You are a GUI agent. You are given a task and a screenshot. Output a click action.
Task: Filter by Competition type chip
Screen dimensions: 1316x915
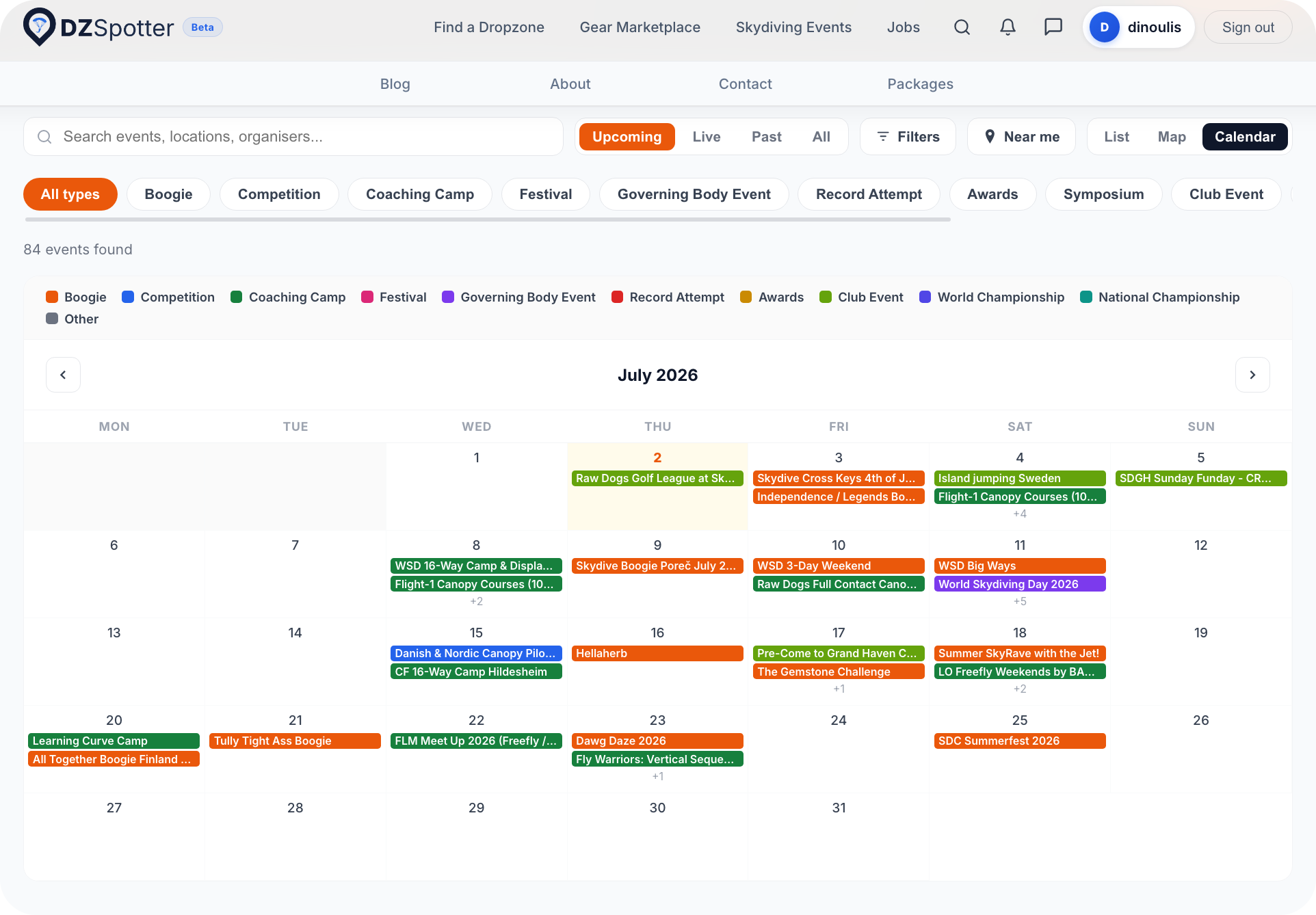pos(279,194)
